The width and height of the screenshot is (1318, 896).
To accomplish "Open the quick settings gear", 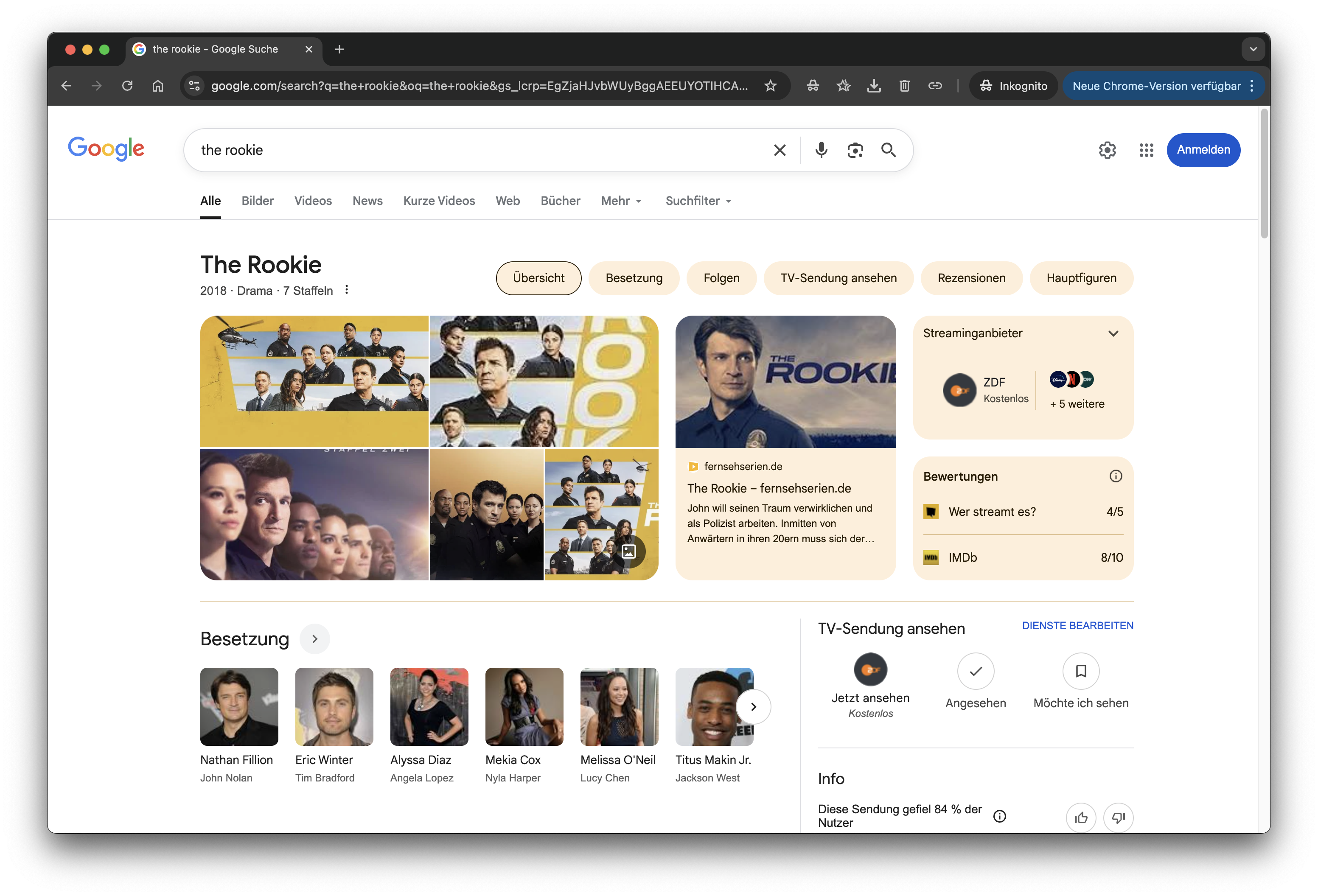I will click(x=1108, y=150).
